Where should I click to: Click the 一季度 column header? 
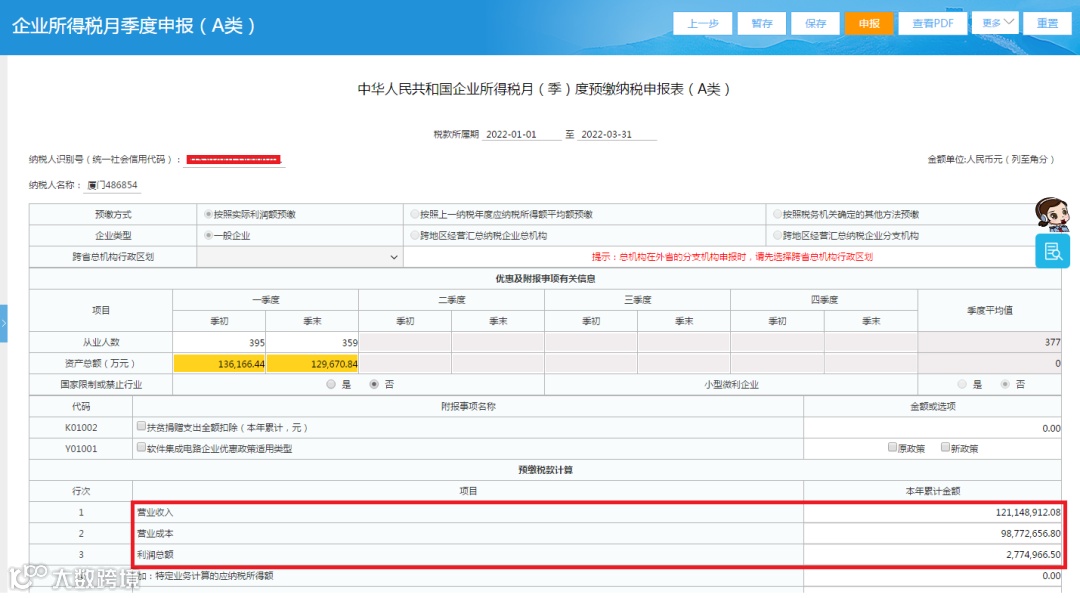pos(265,300)
